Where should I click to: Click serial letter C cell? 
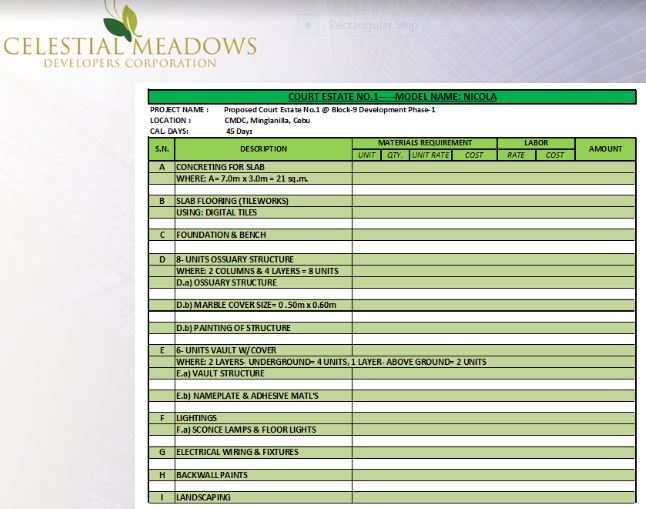pos(162,235)
